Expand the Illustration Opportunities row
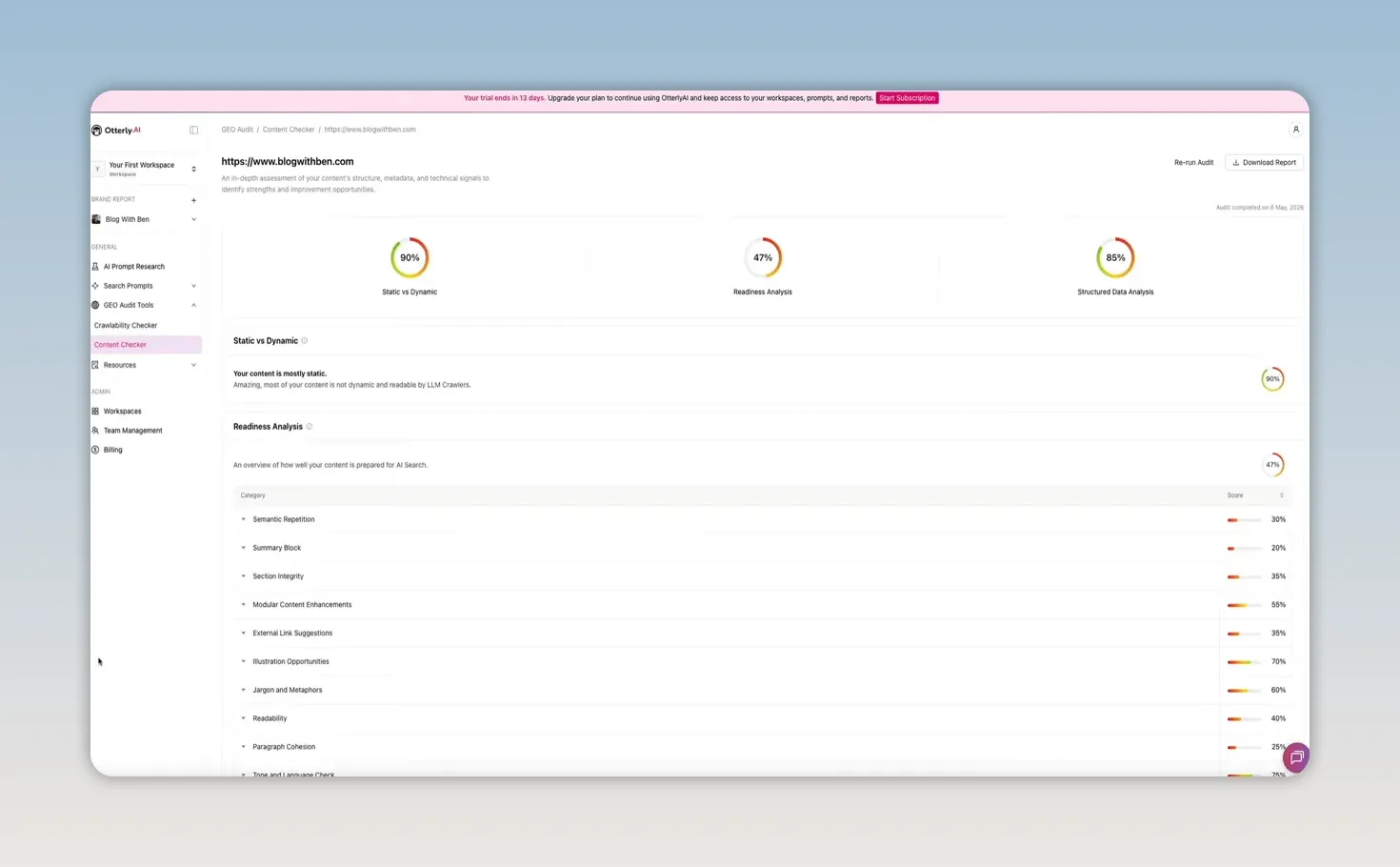 click(244, 661)
